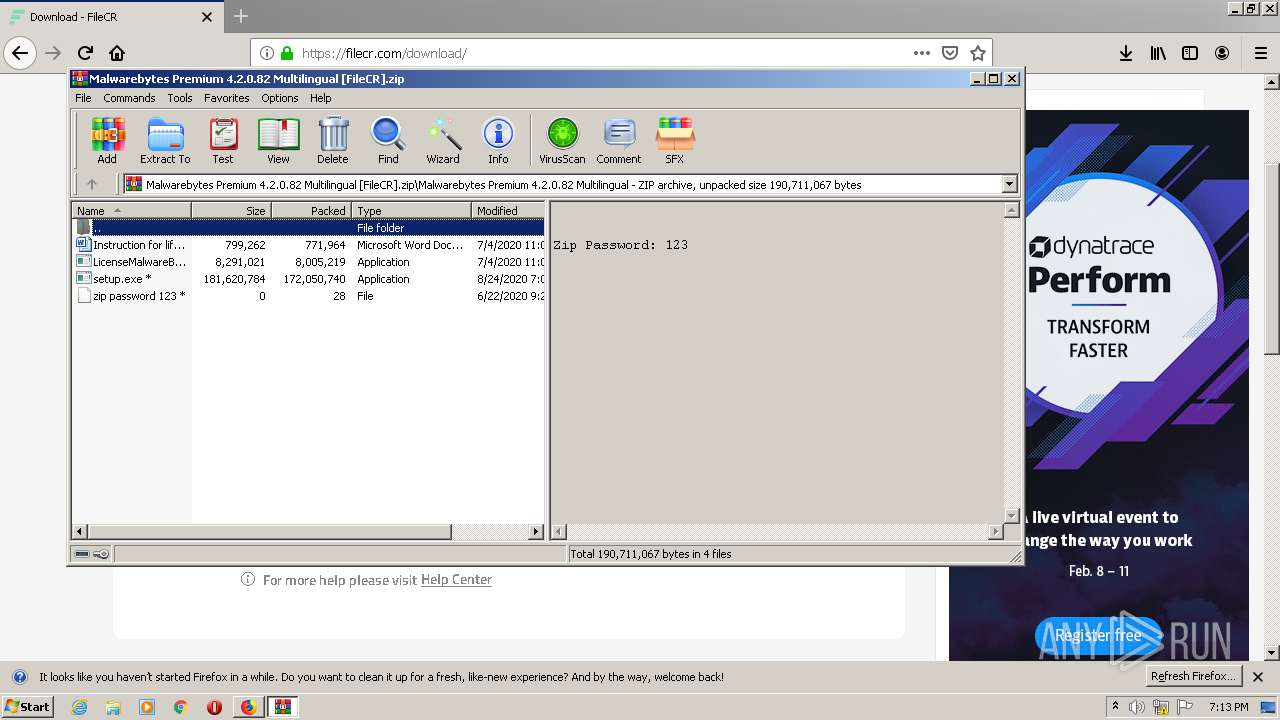The width and height of the screenshot is (1280, 720).
Task: Click the Refresh Firefox button
Action: 1194,676
